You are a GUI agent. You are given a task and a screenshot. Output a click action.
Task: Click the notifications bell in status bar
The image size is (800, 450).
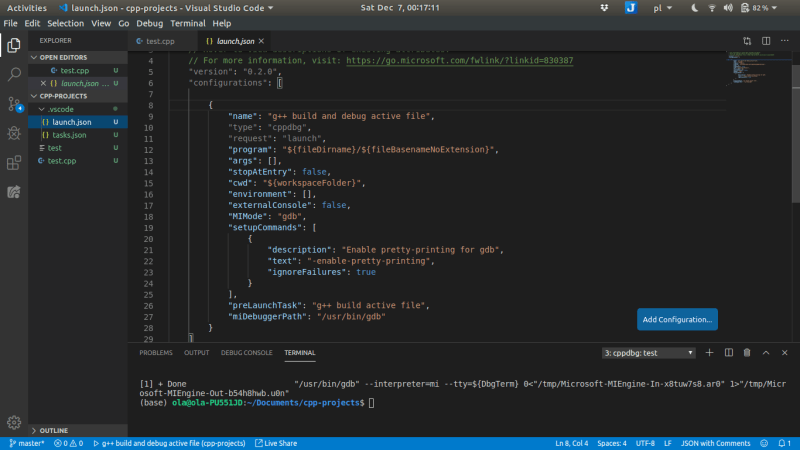784,443
